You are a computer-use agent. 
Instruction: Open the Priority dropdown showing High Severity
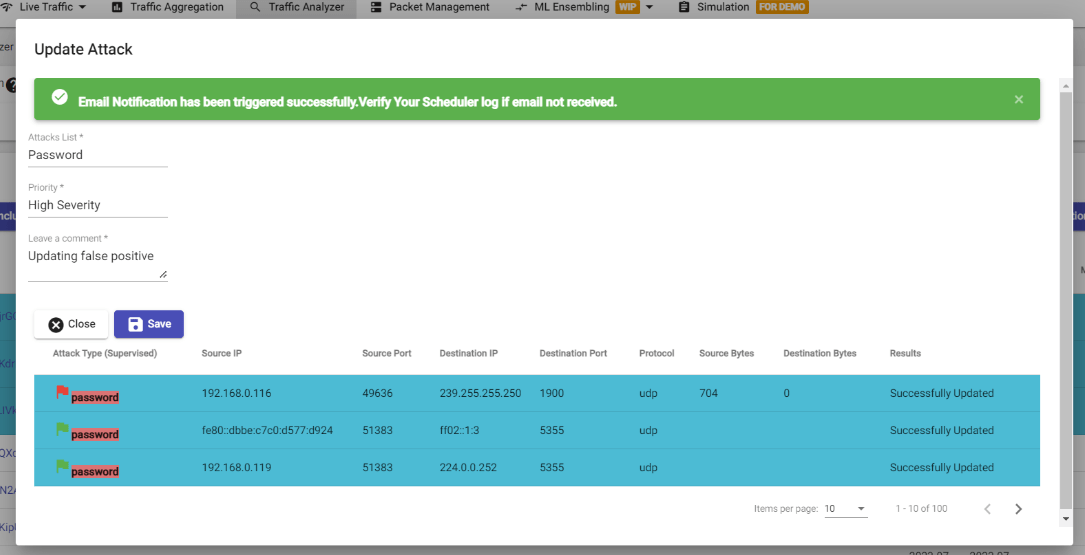(98, 205)
